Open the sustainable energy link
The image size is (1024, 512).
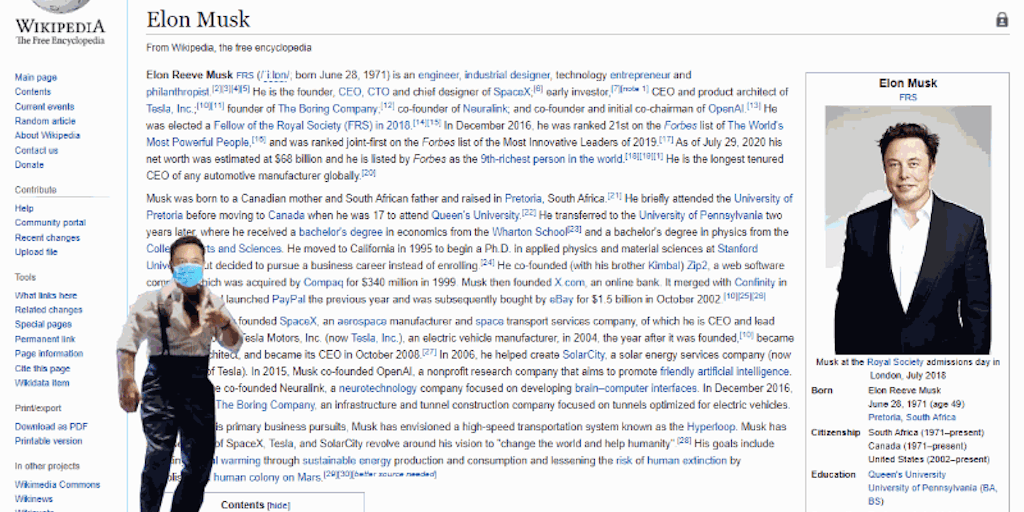[x=346, y=460]
